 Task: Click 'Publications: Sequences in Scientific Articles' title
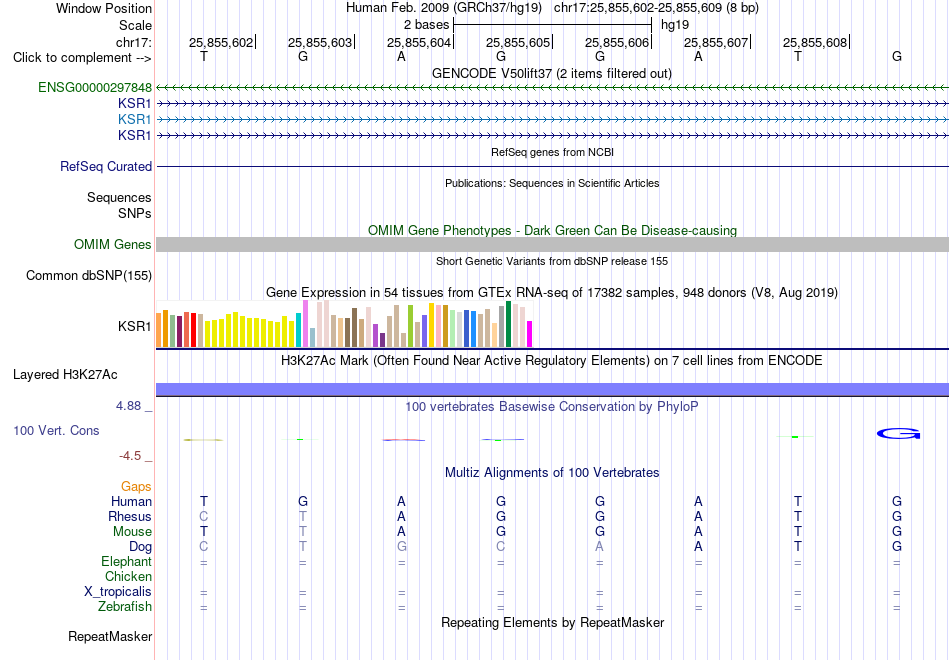(552, 184)
